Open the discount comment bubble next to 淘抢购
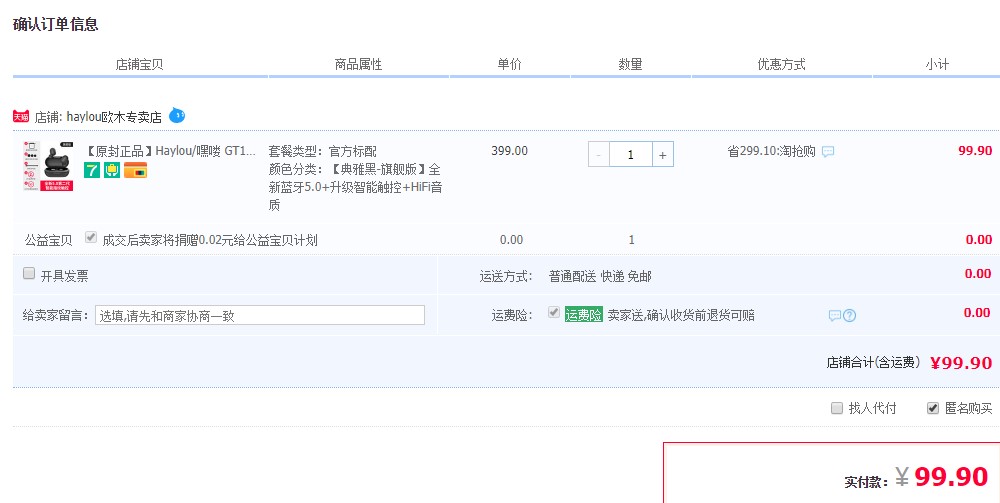 [x=828, y=152]
